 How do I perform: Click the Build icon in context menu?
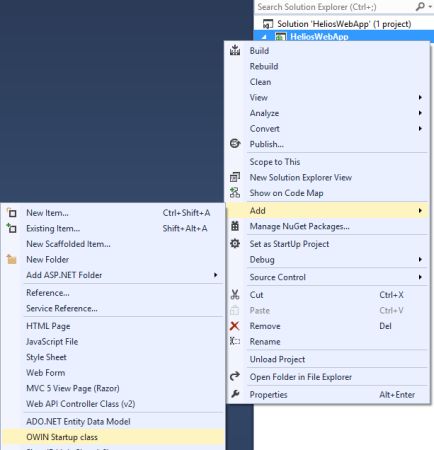tap(235, 50)
